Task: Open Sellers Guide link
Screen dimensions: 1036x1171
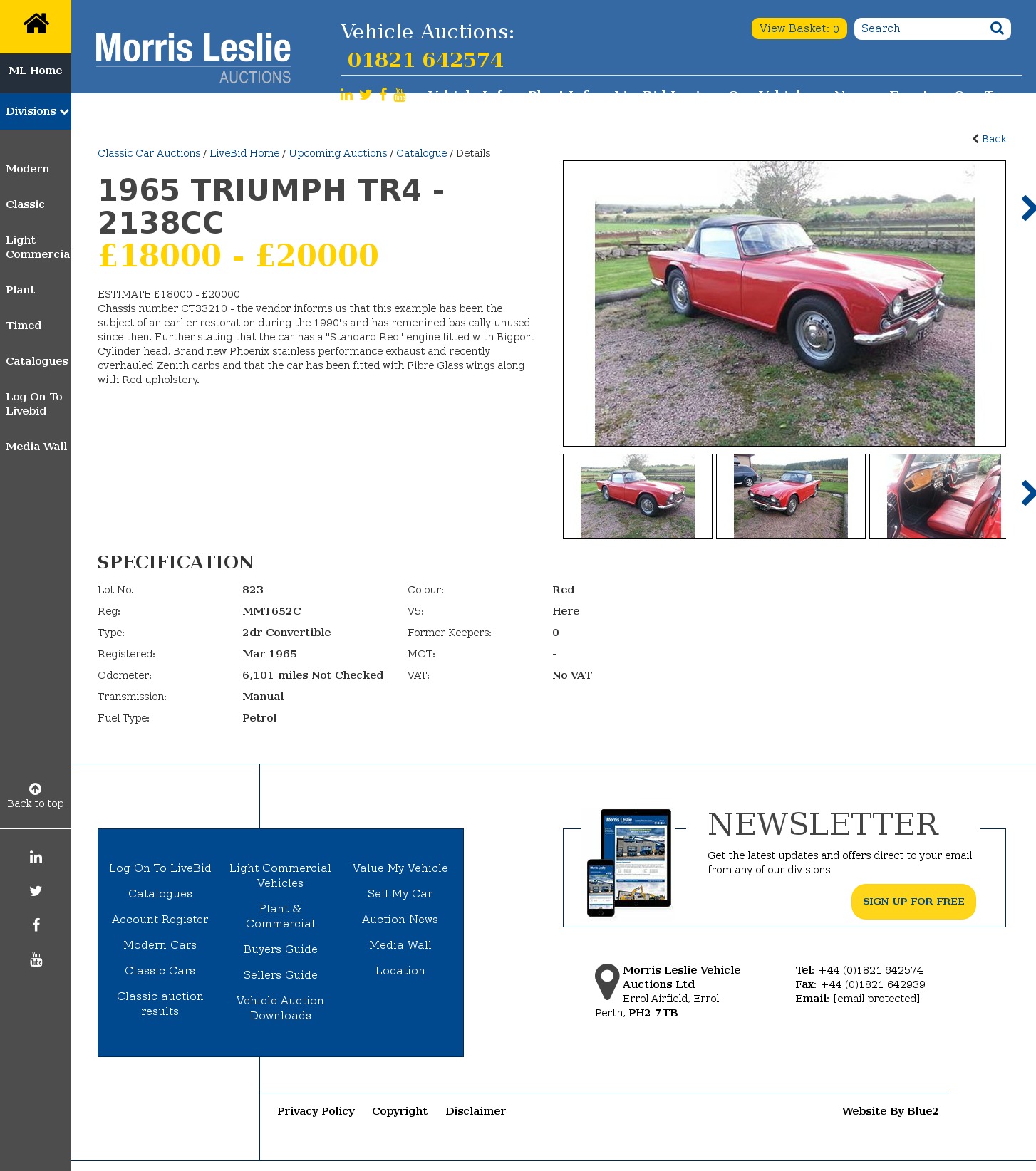Action: click(x=281, y=975)
